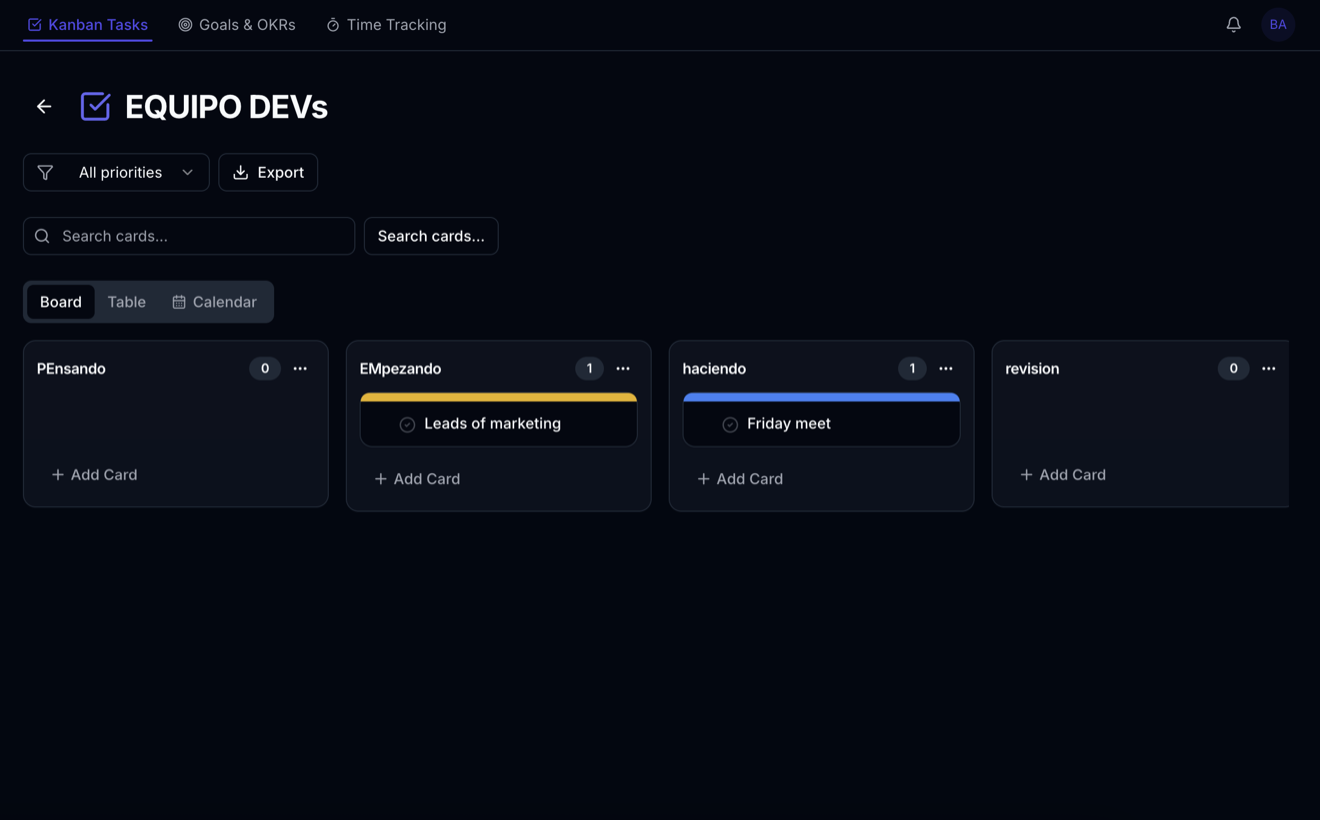Click the filter funnel icon
1320x820 pixels.
click(45, 173)
